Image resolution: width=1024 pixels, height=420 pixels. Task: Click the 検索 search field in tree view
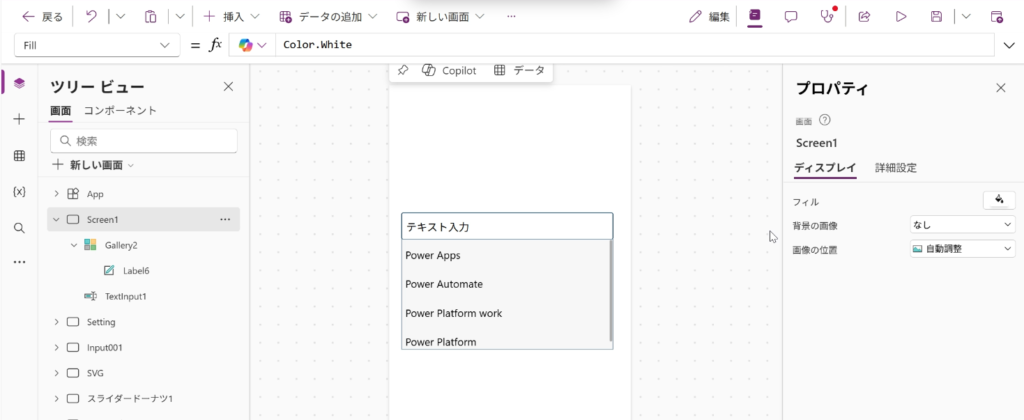point(144,141)
